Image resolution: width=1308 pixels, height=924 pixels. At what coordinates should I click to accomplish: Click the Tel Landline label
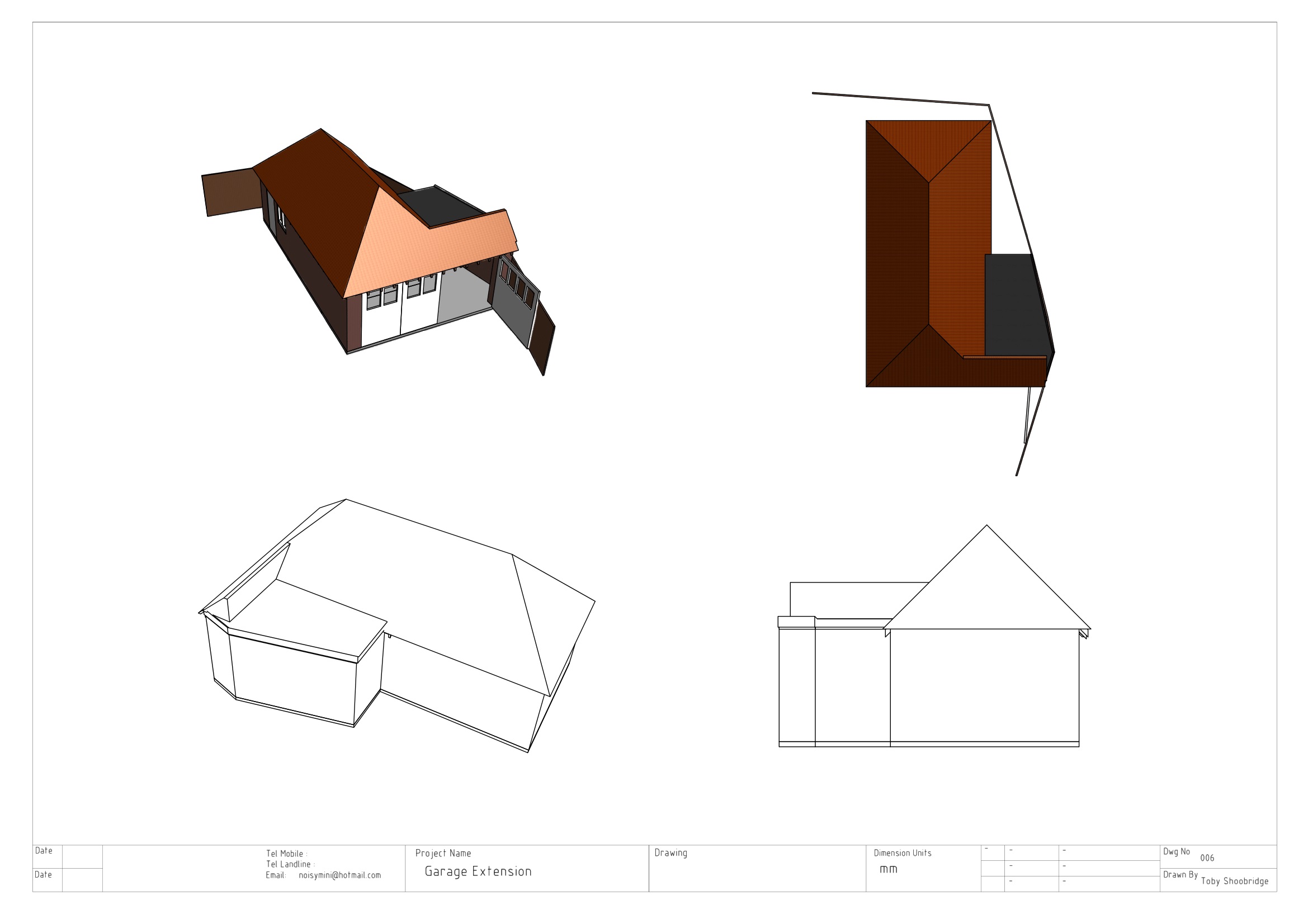point(290,864)
